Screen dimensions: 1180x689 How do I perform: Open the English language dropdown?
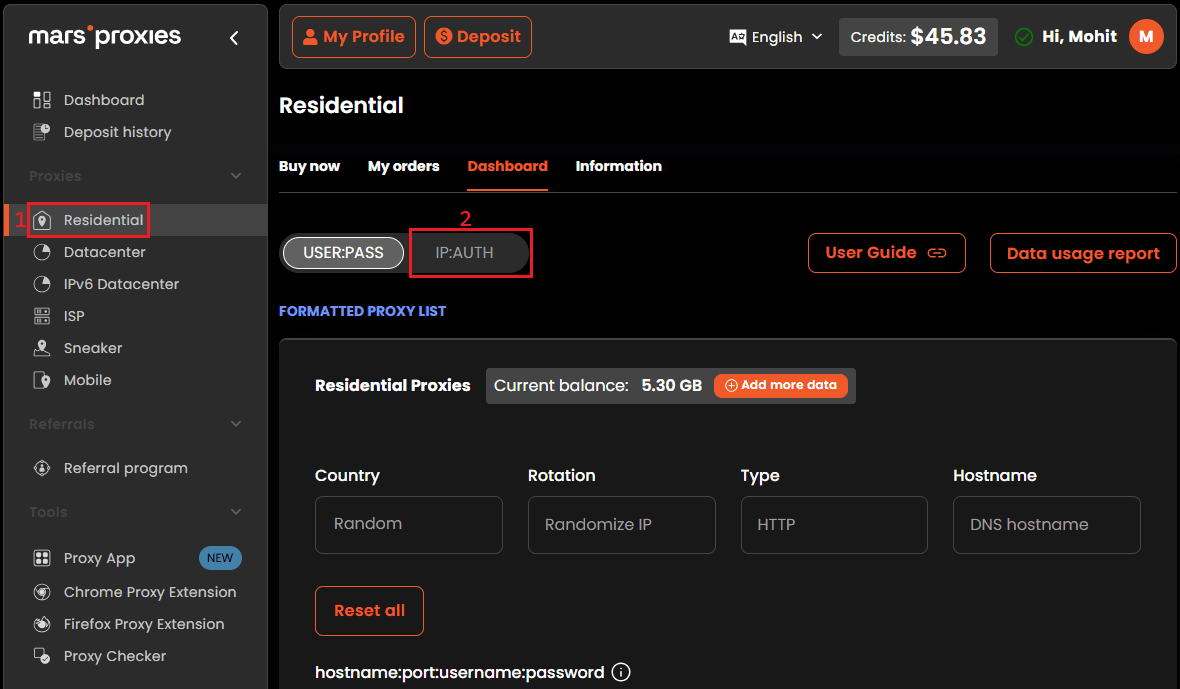(776, 37)
